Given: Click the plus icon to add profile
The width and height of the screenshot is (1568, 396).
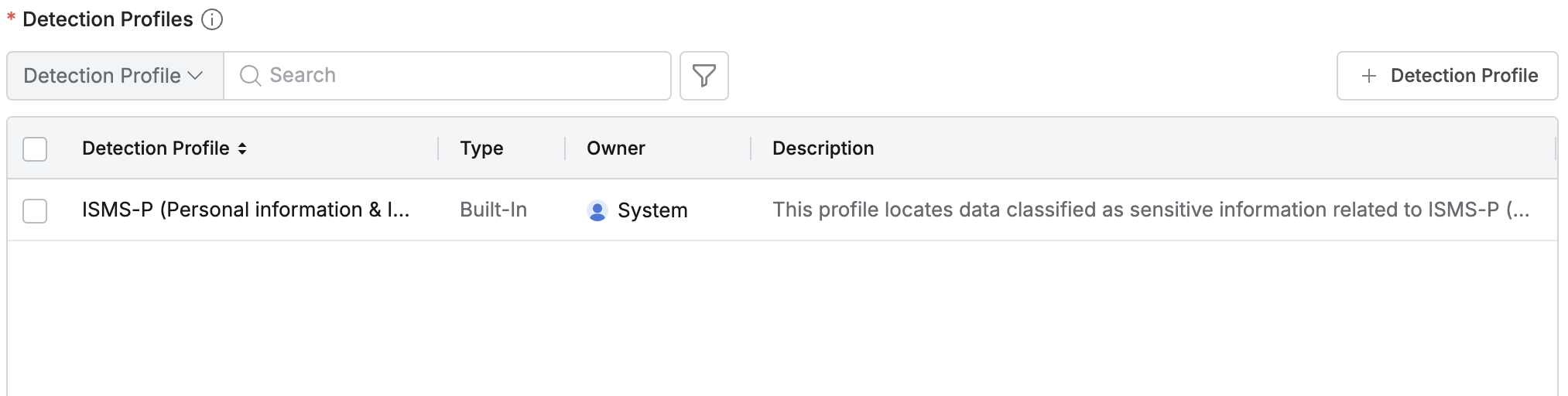Looking at the screenshot, I should 1368,76.
